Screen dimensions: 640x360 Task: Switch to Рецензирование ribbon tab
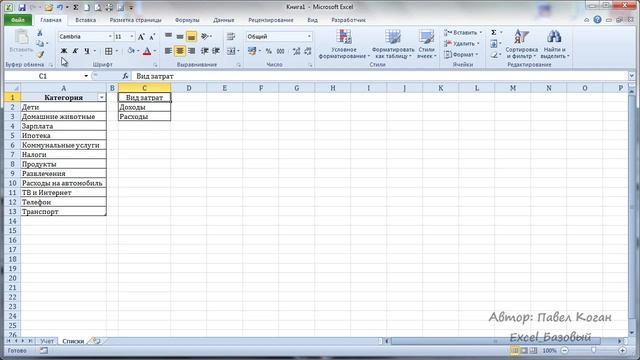point(271,20)
